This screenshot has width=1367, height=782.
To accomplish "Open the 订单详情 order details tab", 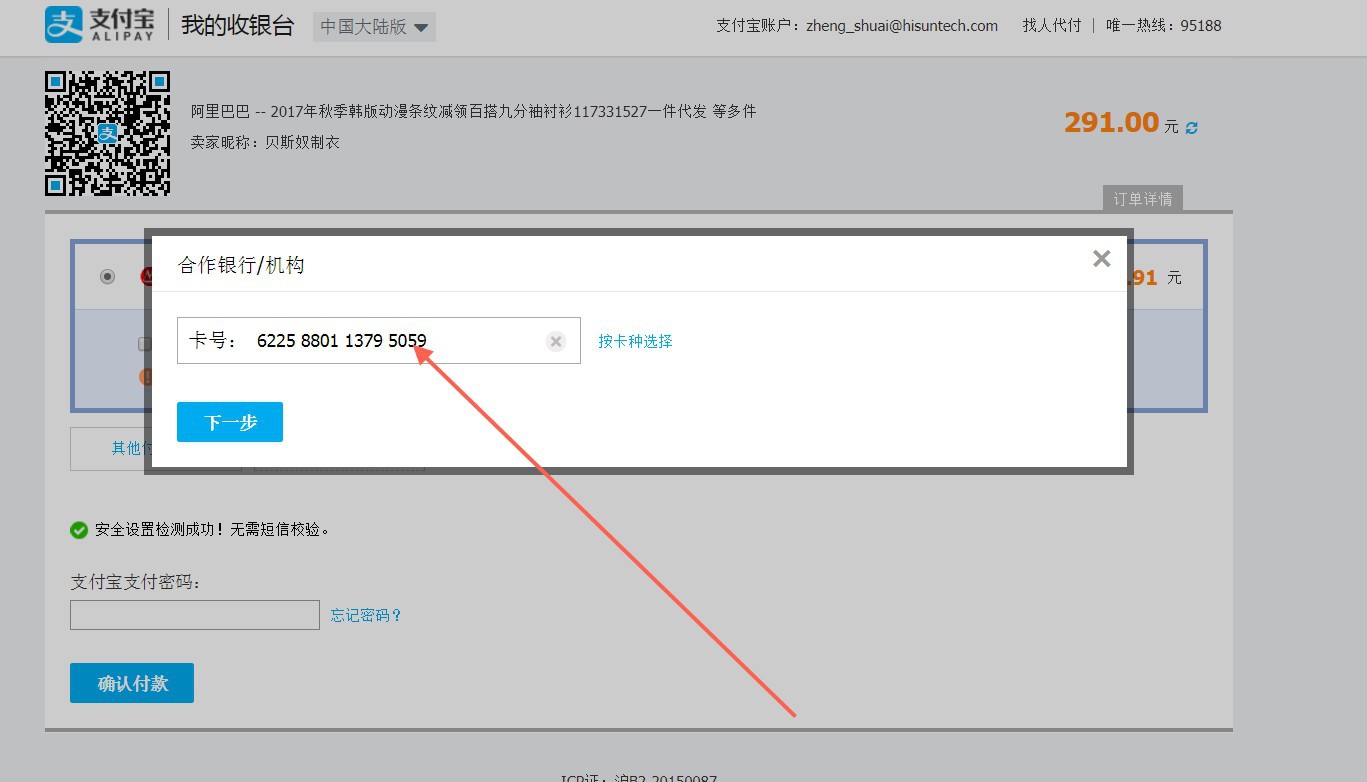I will [1143, 199].
